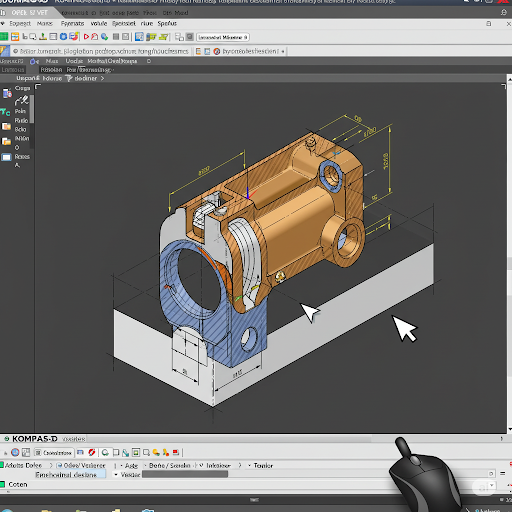Open the dropdown arrow after the address tab

click(283, 51)
